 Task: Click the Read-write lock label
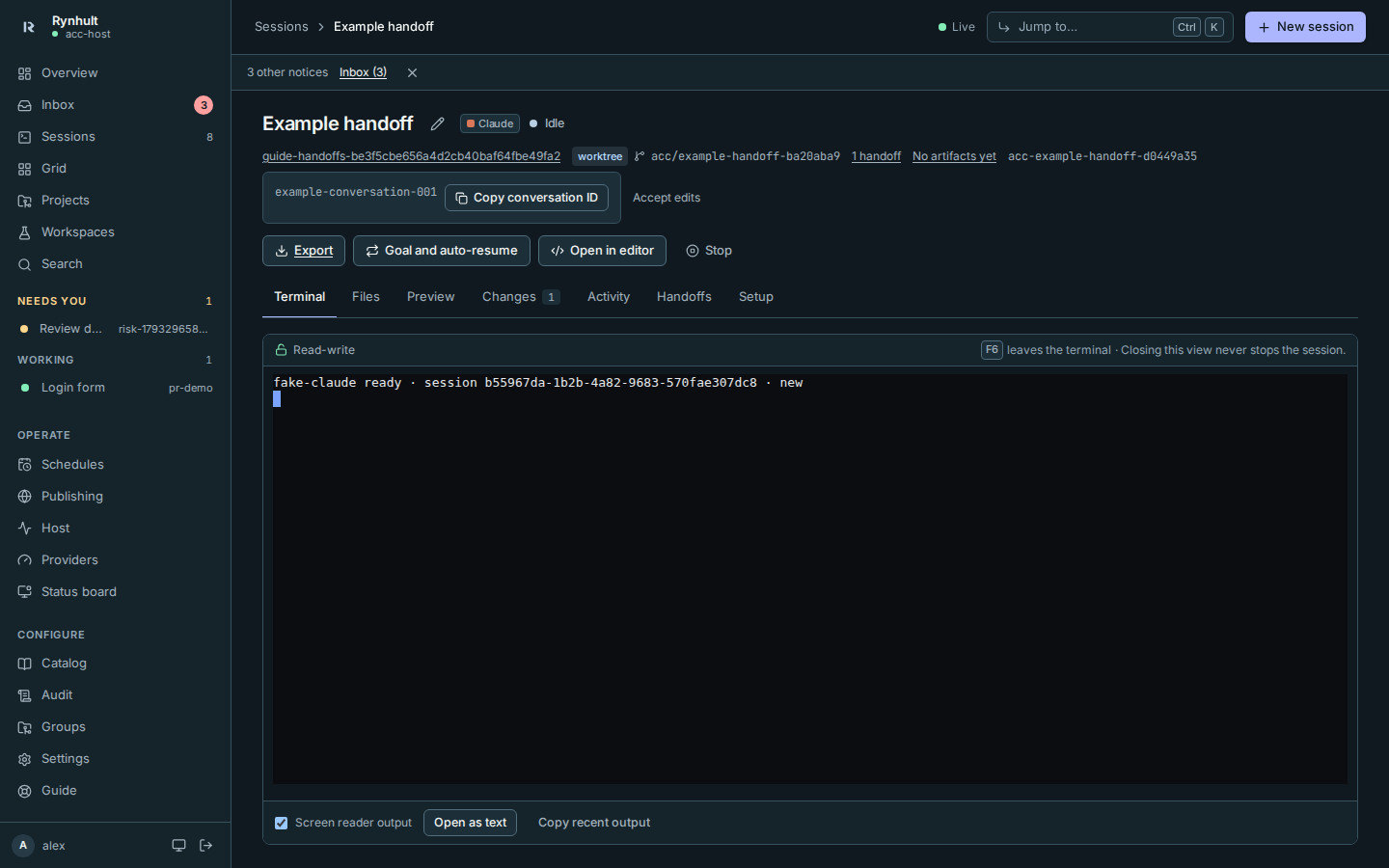click(x=315, y=350)
